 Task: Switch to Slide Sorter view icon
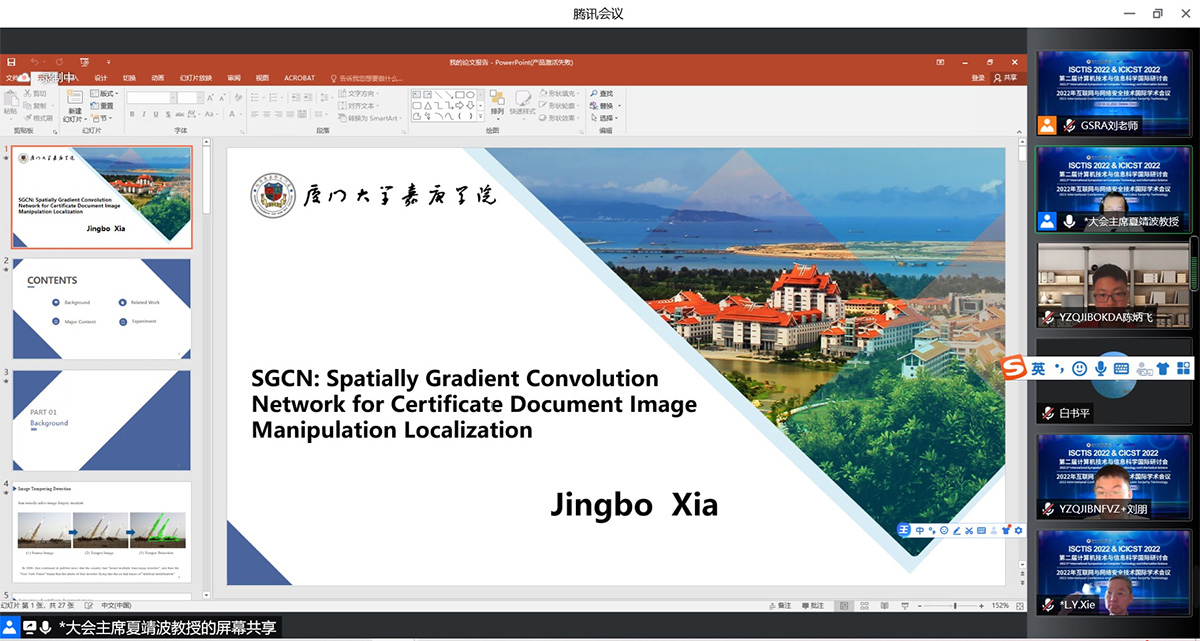click(865, 605)
